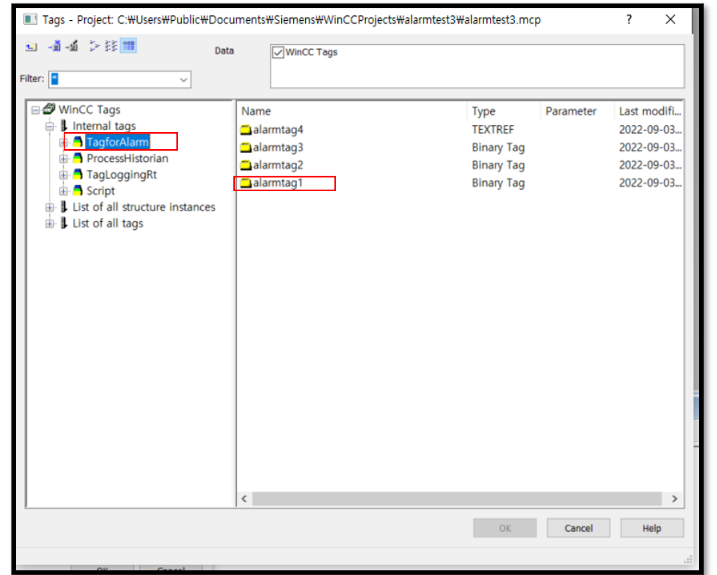The width and height of the screenshot is (717, 575).
Task: Switch to small icons view
Action: point(94,46)
